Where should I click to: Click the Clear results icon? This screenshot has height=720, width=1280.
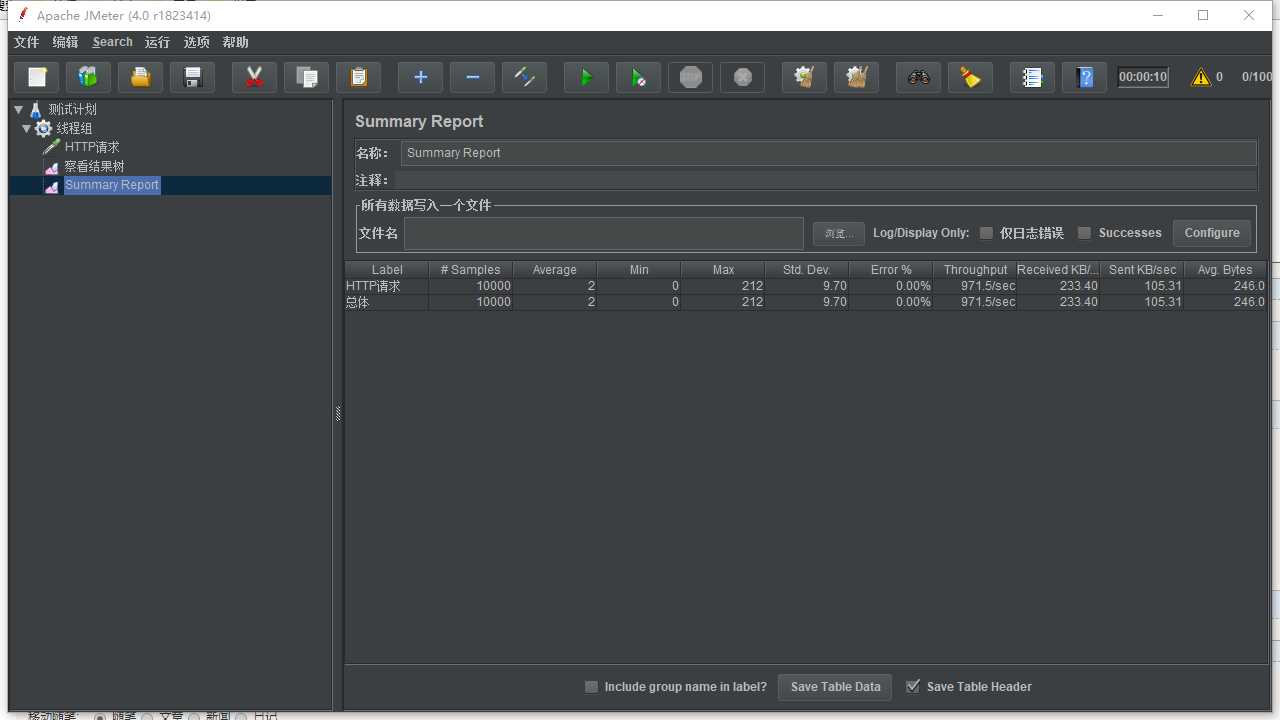805,77
